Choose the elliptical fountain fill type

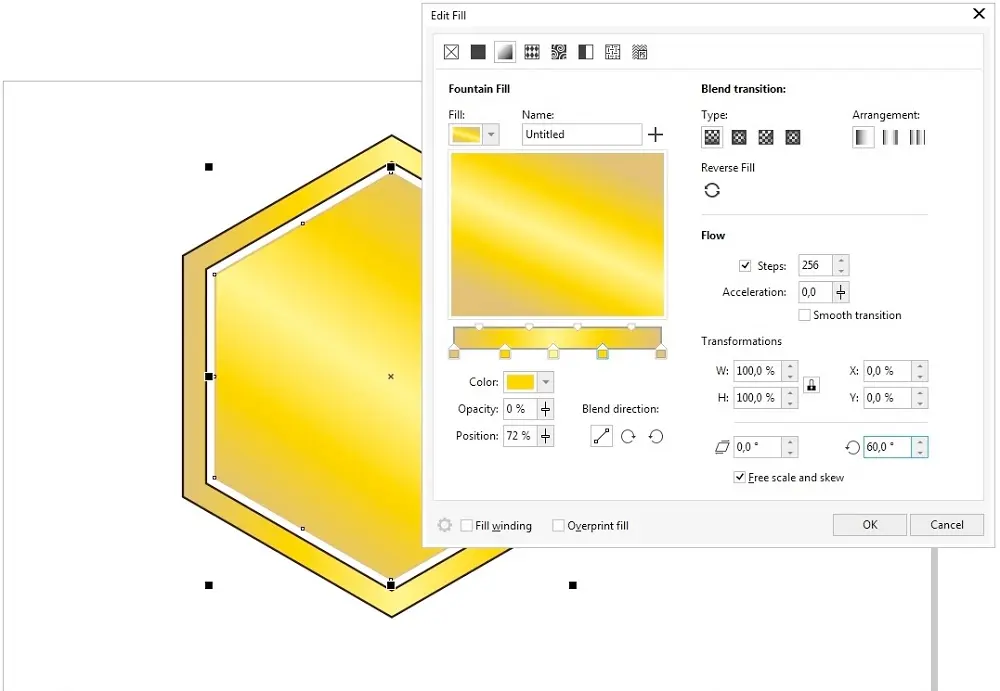tap(739, 137)
